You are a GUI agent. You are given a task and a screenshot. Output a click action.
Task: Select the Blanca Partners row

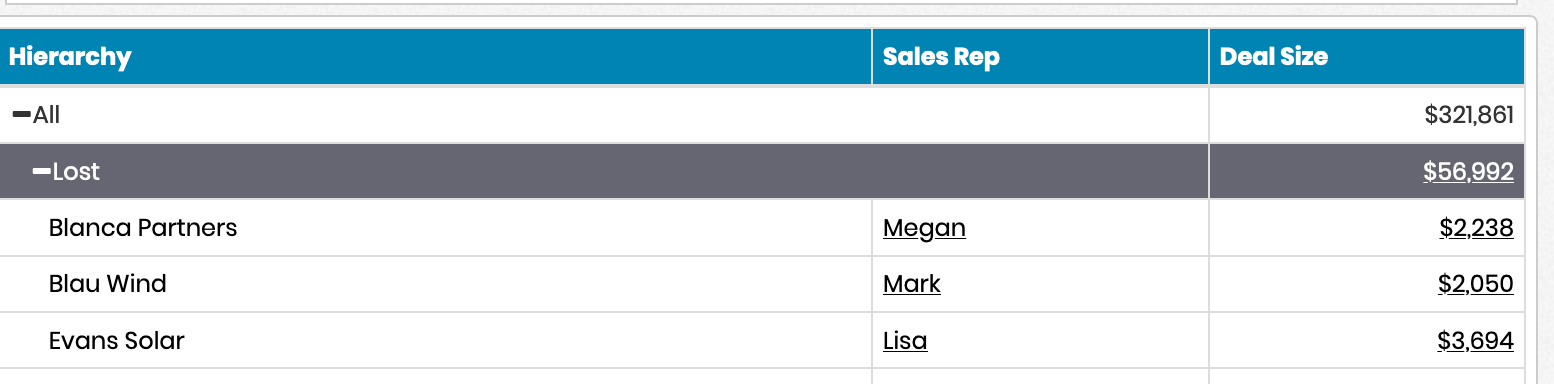[762, 228]
